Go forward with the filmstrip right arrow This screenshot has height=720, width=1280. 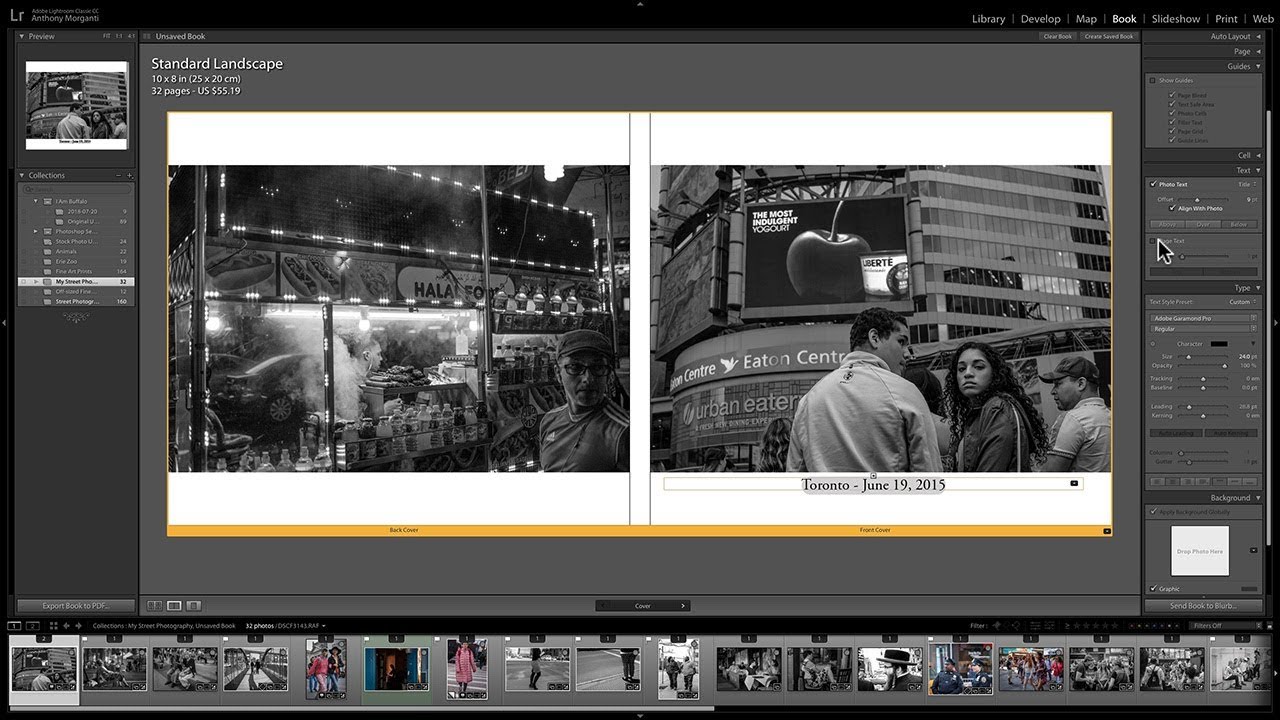point(78,626)
